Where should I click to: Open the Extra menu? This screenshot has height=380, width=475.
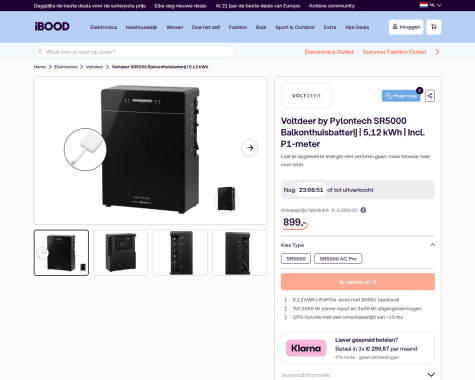pyautogui.click(x=330, y=27)
